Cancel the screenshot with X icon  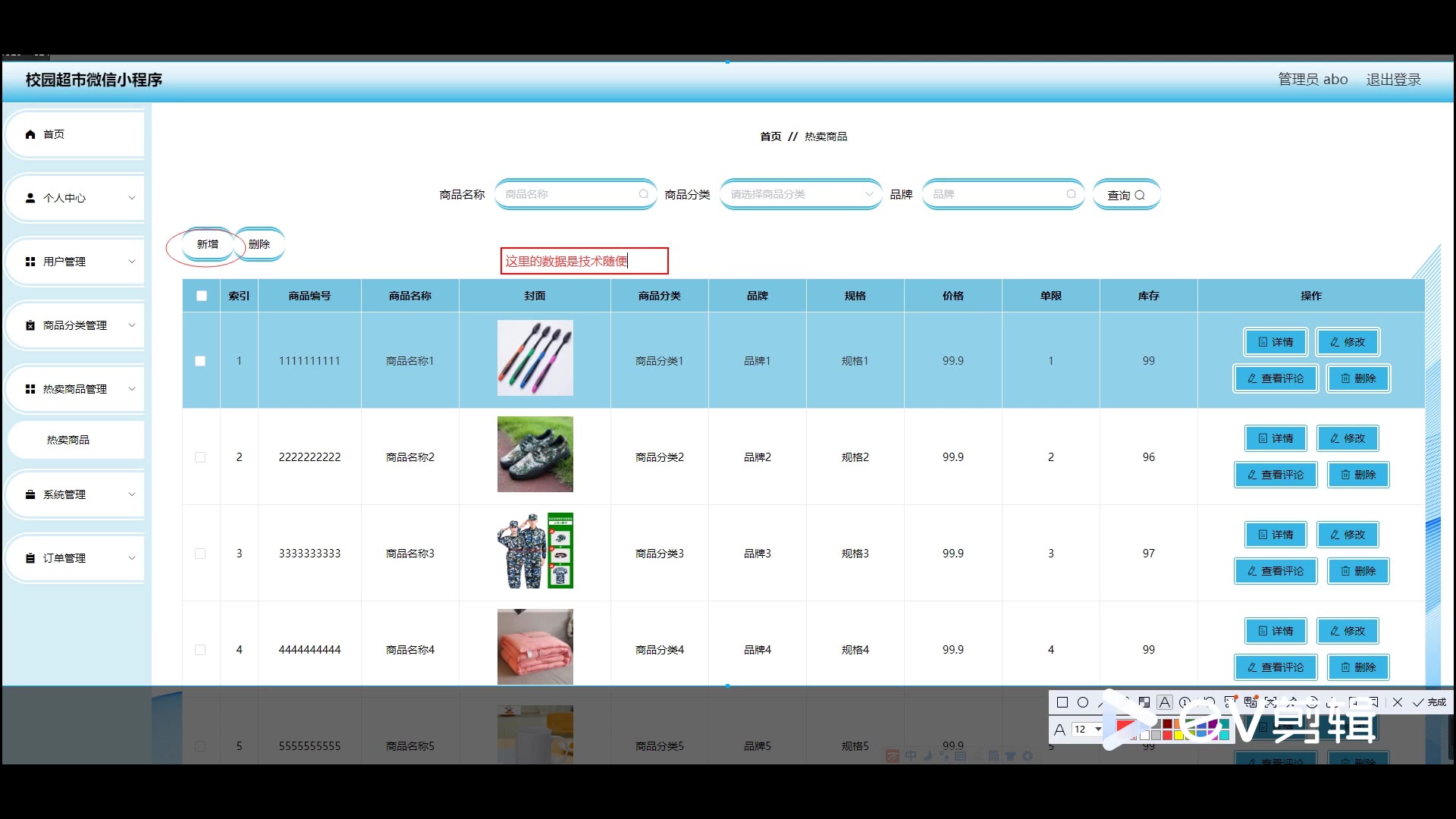pos(1398,702)
